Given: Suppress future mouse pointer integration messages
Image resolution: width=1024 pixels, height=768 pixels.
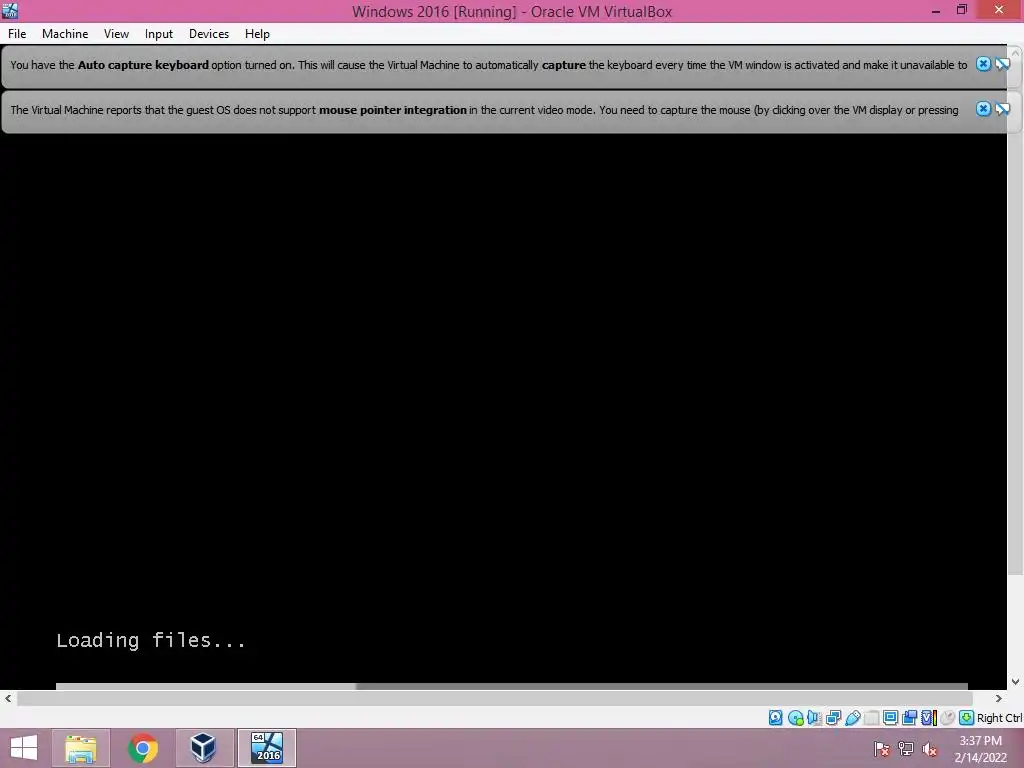Looking at the screenshot, I should click(1002, 109).
